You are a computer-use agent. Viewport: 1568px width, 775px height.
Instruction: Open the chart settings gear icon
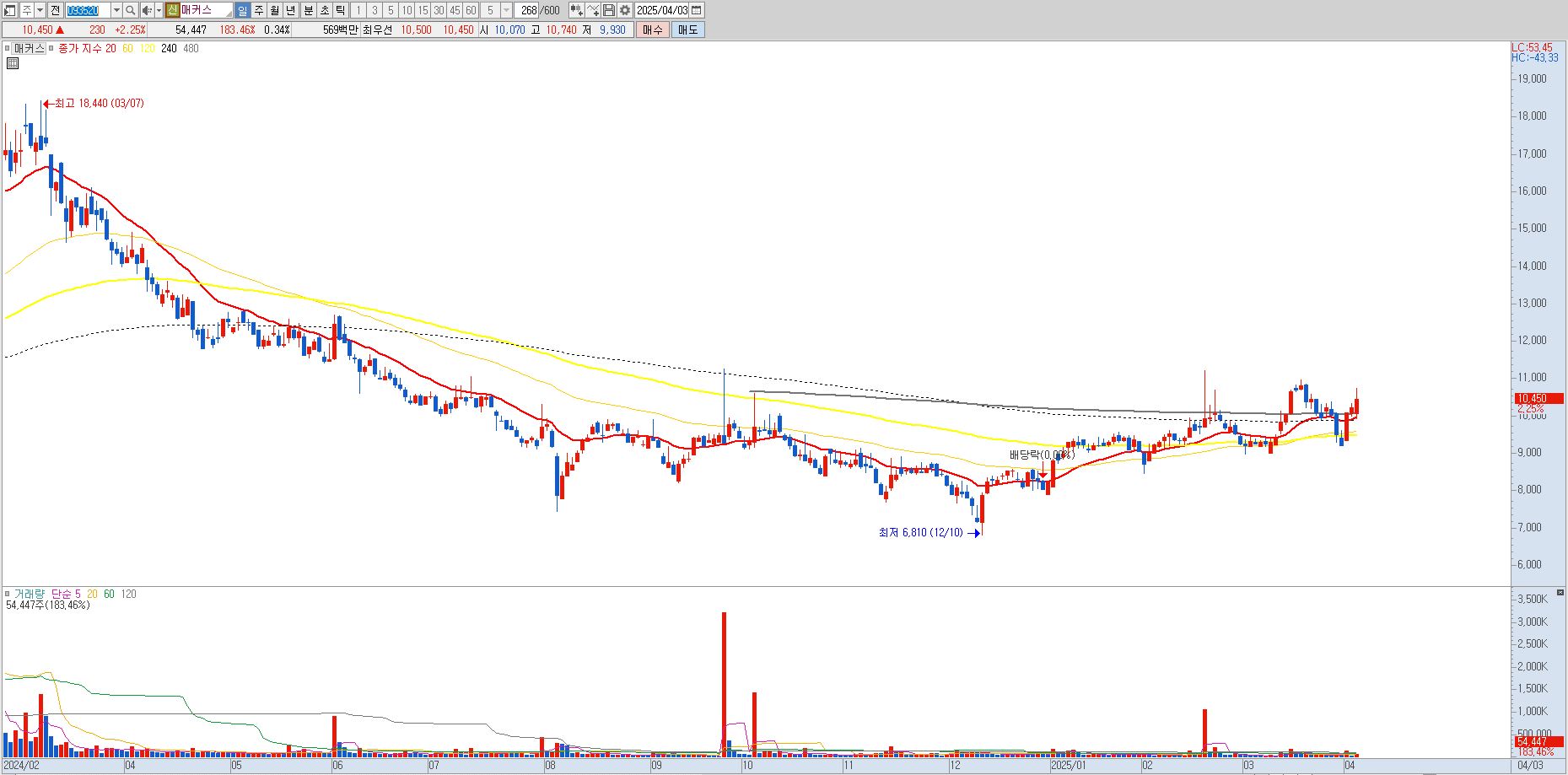pos(624,10)
